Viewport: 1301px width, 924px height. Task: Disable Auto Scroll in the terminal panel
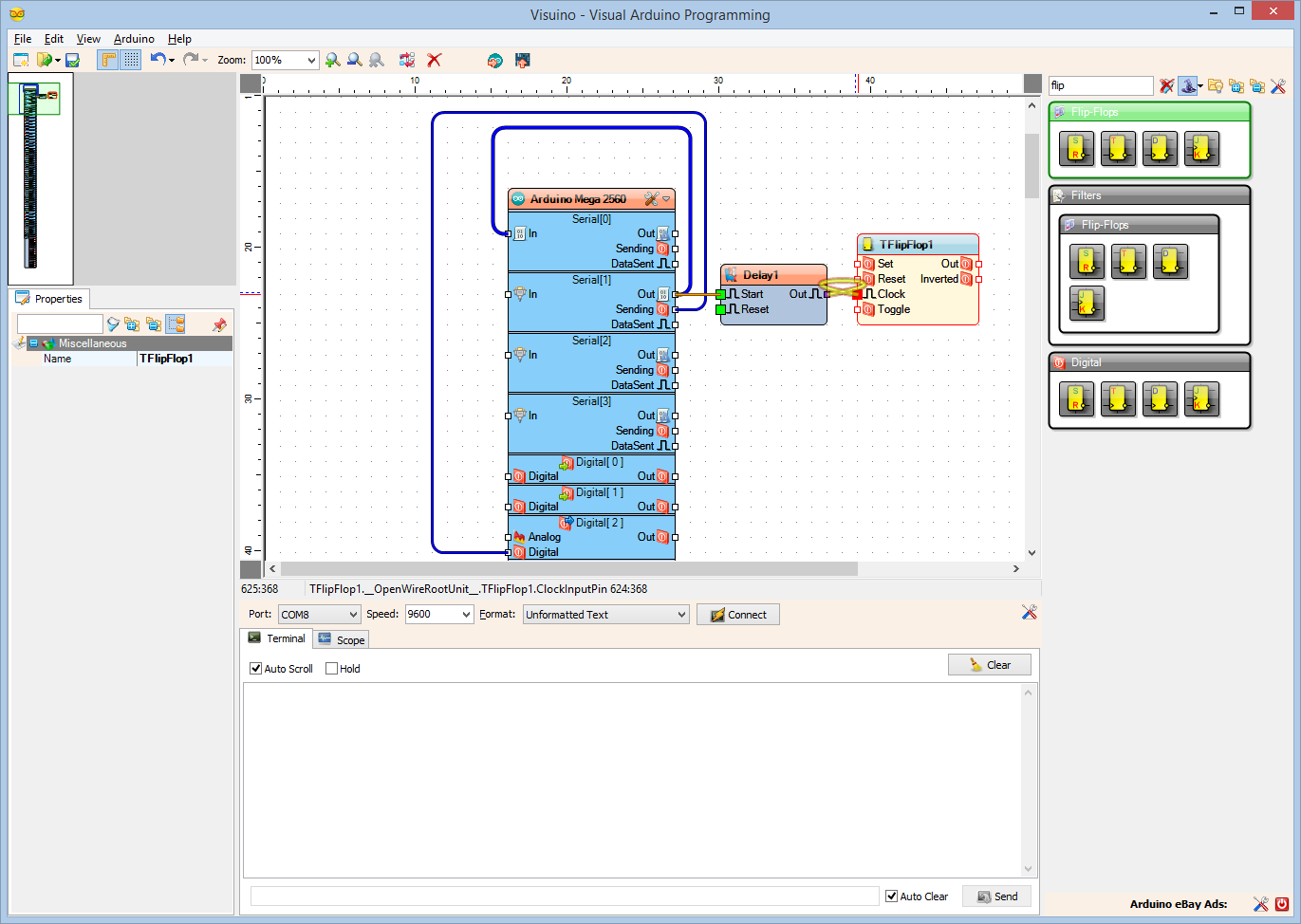(x=255, y=668)
